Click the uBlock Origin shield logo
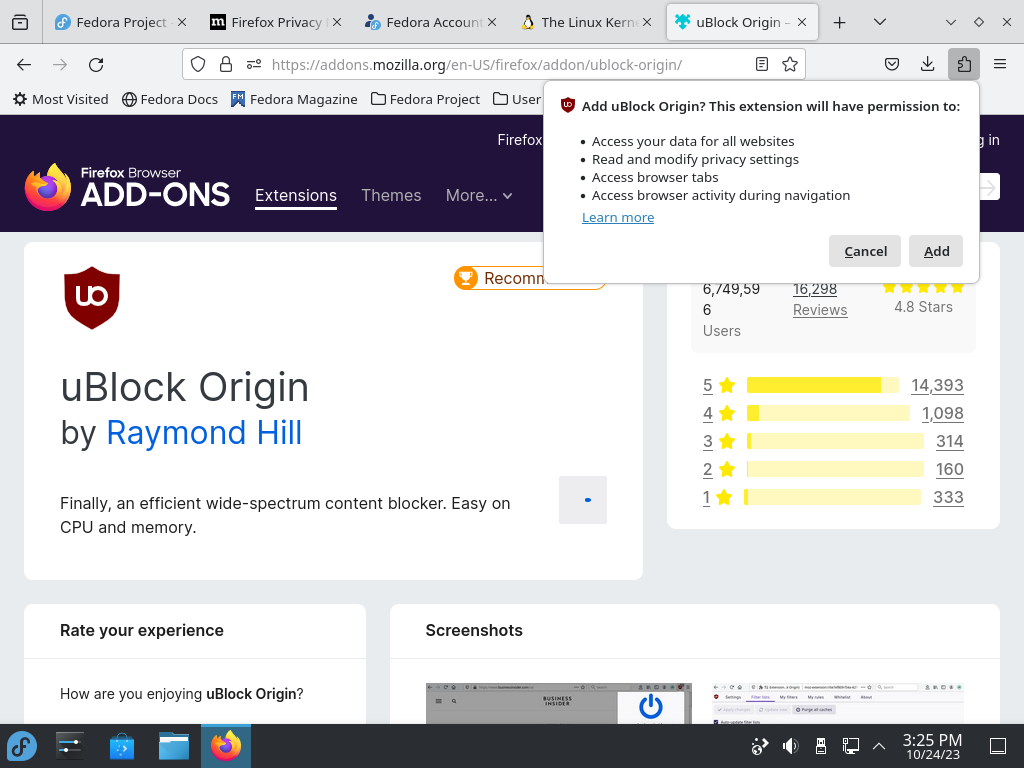Image resolution: width=1024 pixels, height=768 pixels. tap(92, 297)
